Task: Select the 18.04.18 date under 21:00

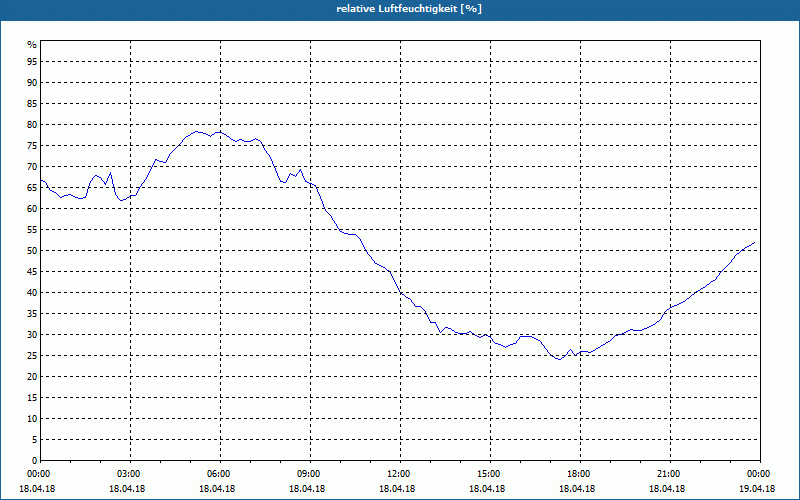Action: click(x=667, y=489)
